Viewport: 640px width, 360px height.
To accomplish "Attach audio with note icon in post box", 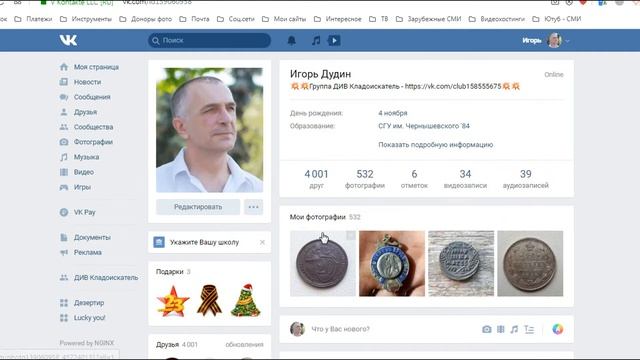I will (514, 329).
